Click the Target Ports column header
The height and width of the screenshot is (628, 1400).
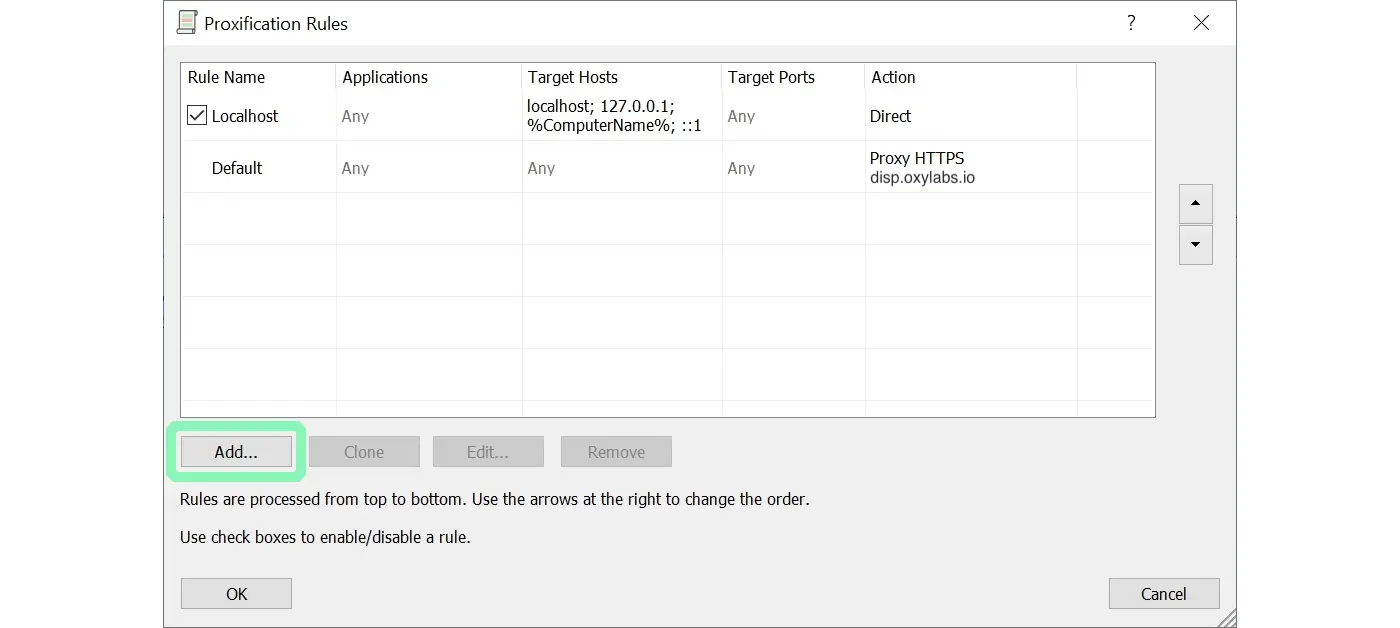[771, 77]
